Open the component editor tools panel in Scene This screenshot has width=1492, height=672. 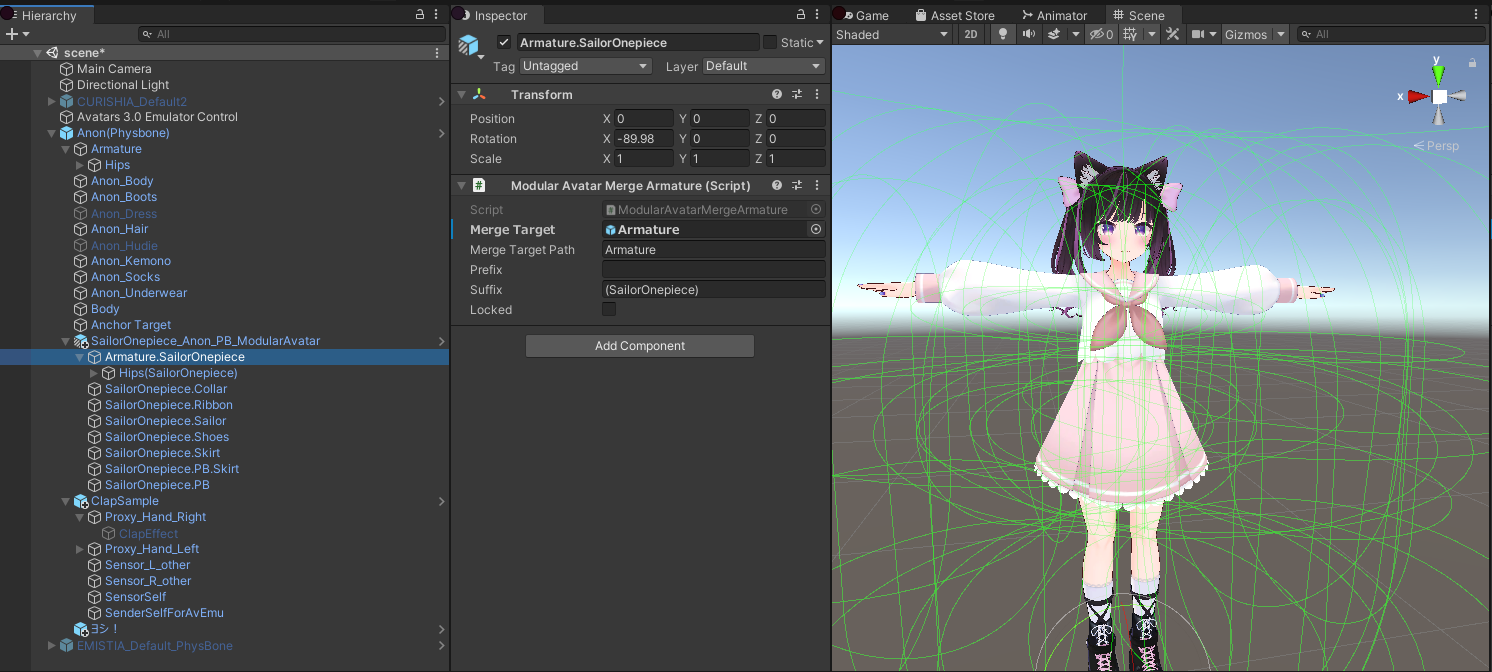click(1173, 34)
